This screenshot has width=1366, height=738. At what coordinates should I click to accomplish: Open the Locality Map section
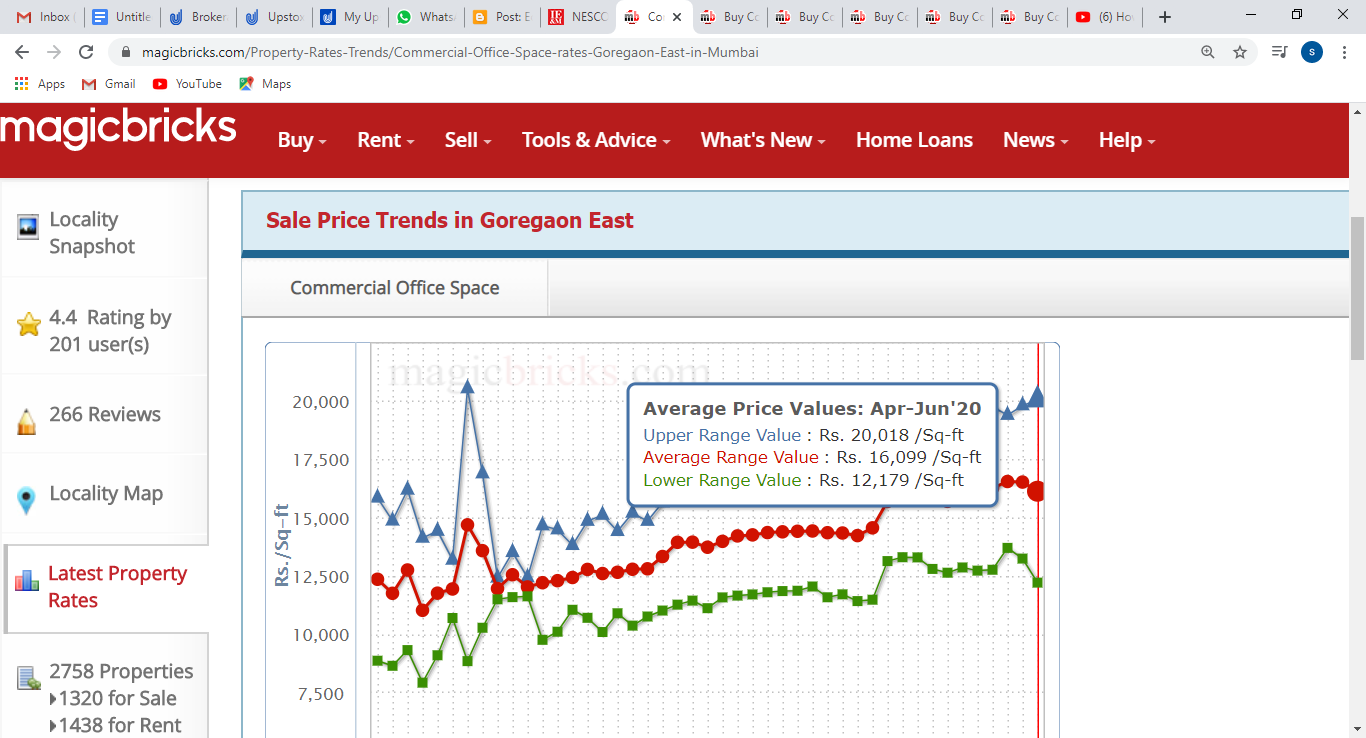[106, 493]
